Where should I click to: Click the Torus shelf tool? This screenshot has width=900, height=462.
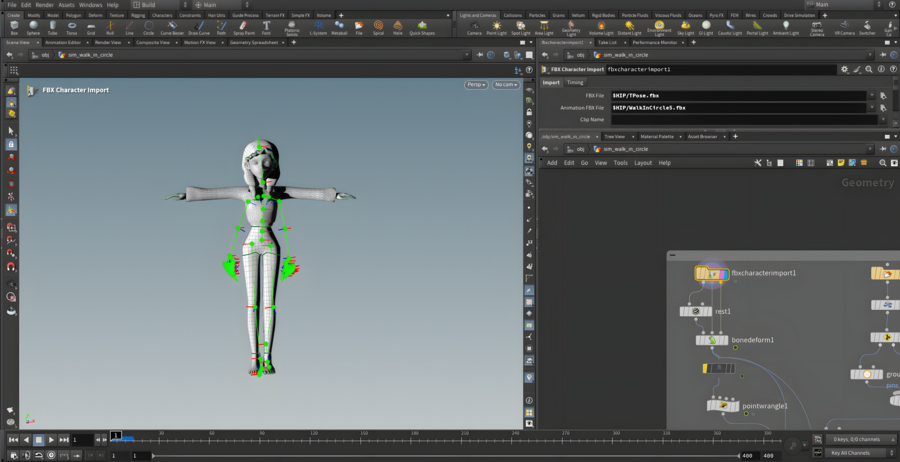[x=71, y=28]
